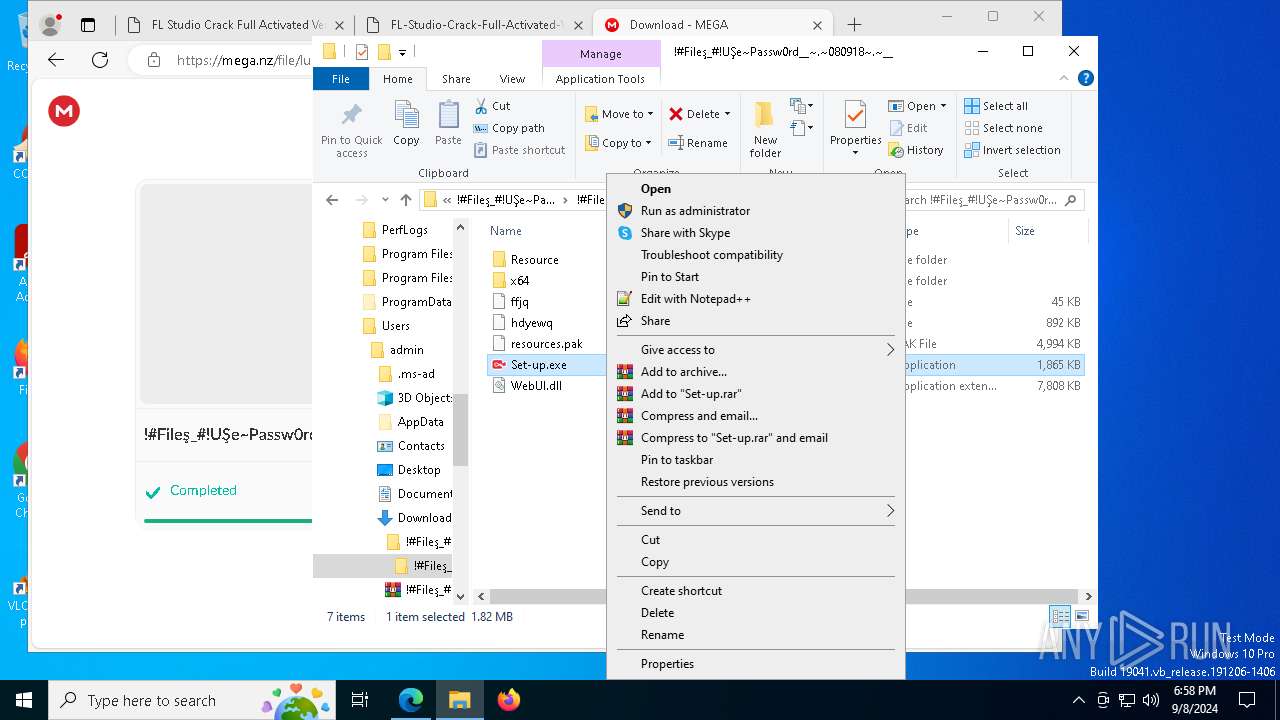Switch to large icons view button
1280x720 pixels.
(1081, 616)
